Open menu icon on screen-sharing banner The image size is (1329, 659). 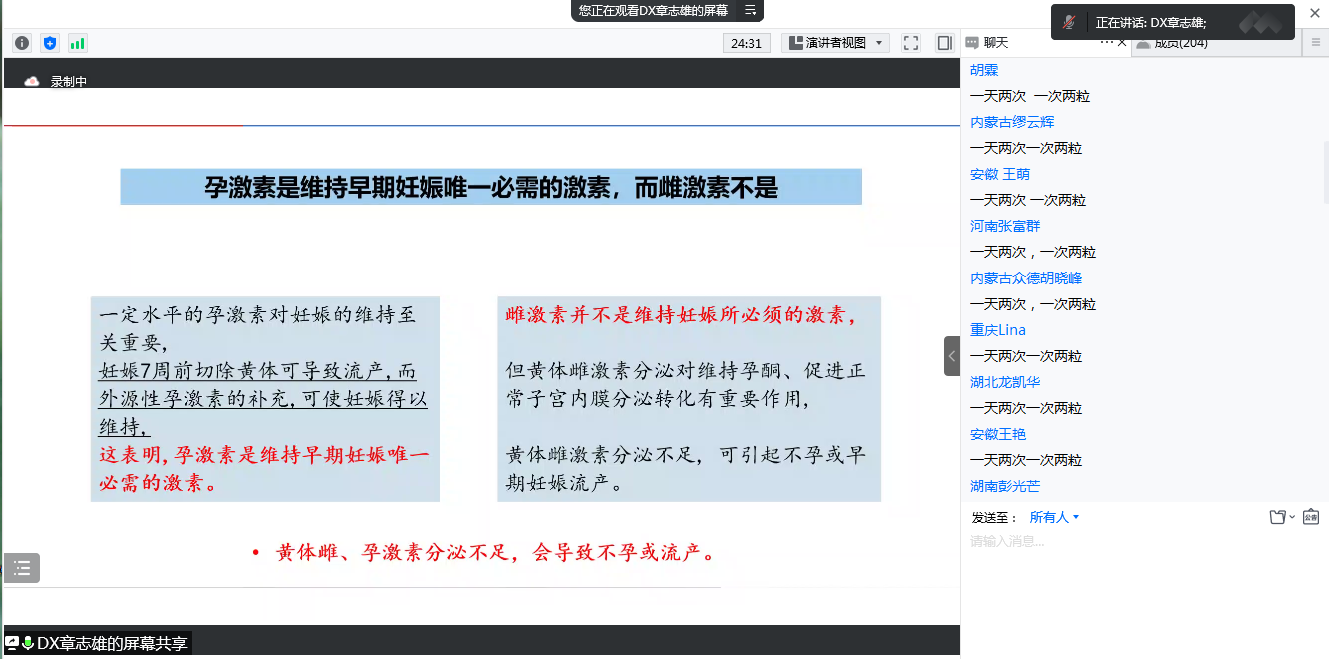(750, 10)
